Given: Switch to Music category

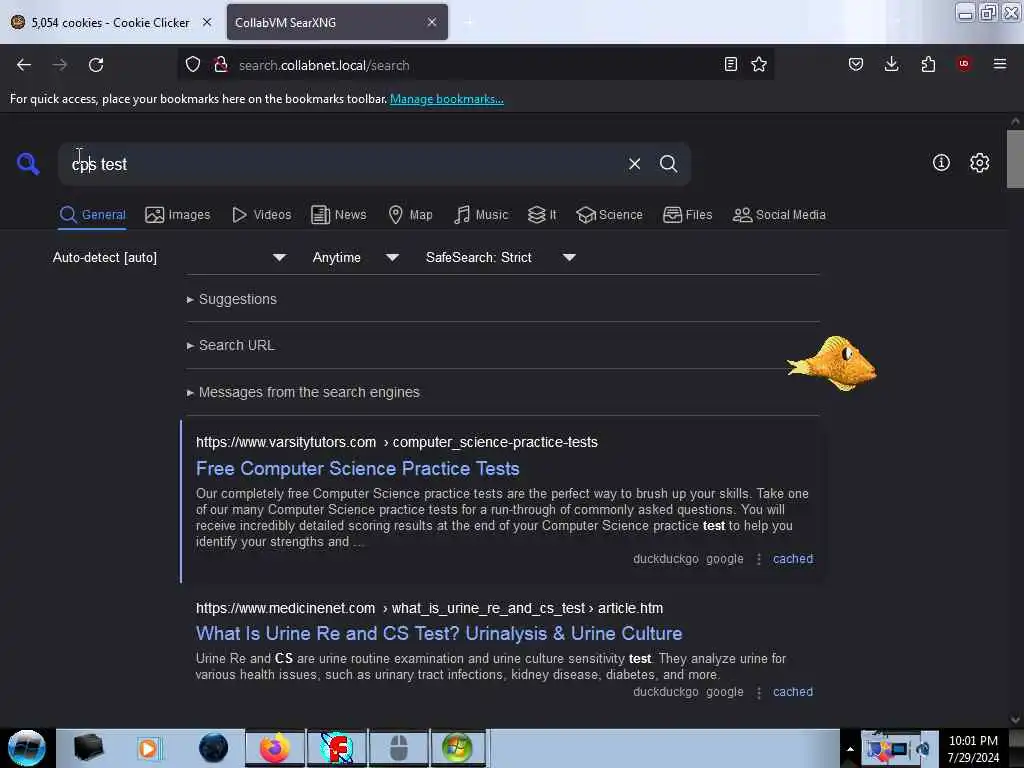Looking at the screenshot, I should coord(481,215).
